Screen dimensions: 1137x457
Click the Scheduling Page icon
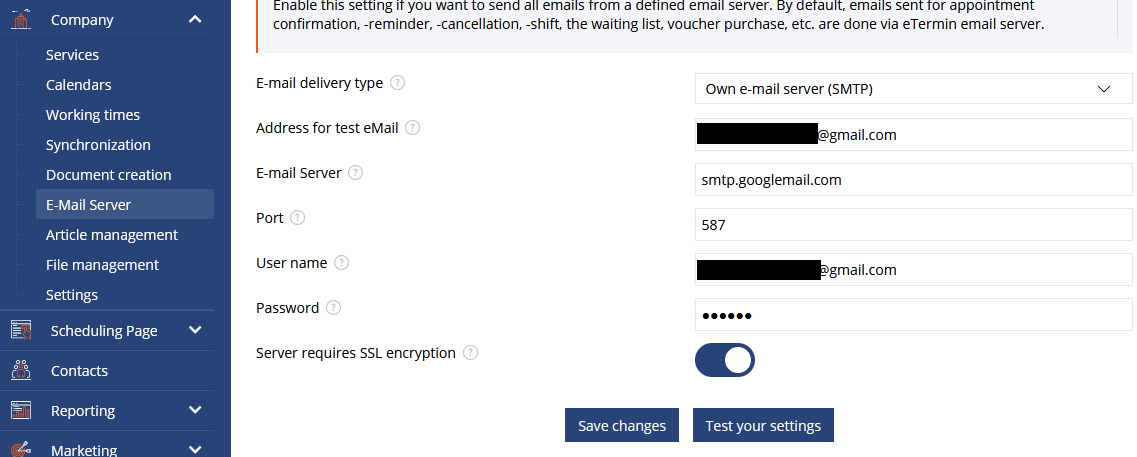point(20,330)
